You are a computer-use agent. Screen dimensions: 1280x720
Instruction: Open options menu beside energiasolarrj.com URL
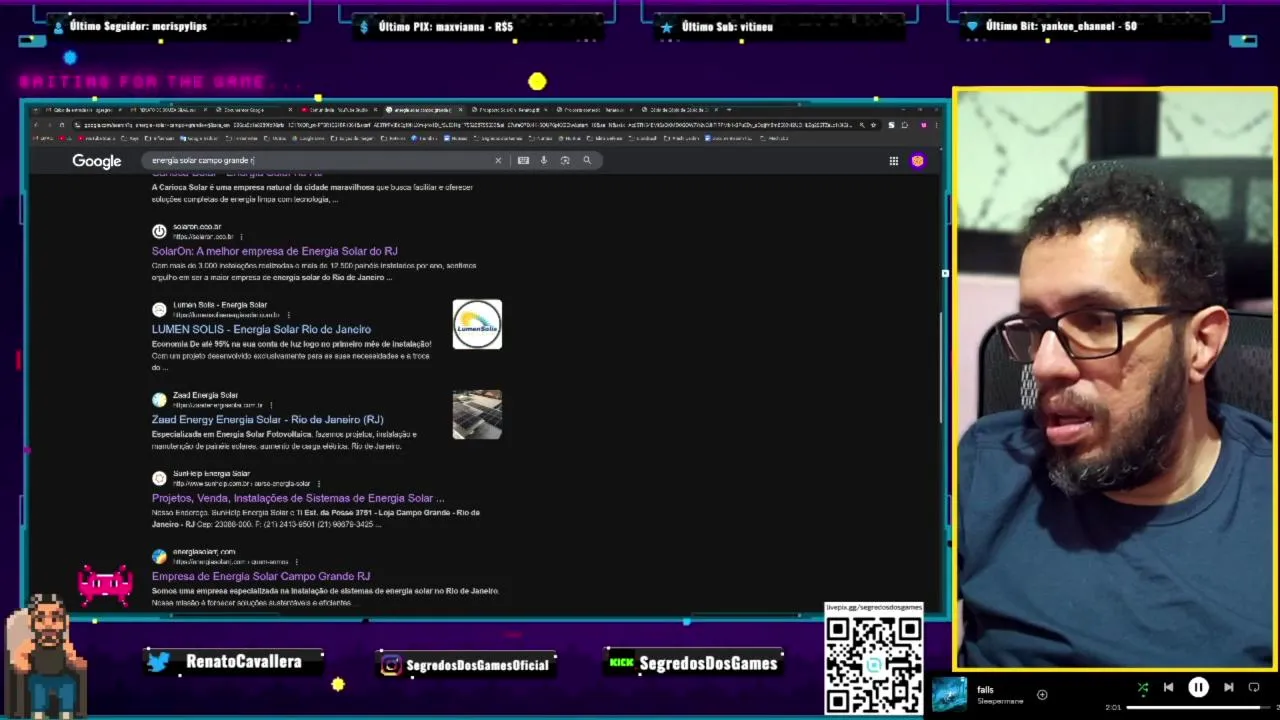297,562
